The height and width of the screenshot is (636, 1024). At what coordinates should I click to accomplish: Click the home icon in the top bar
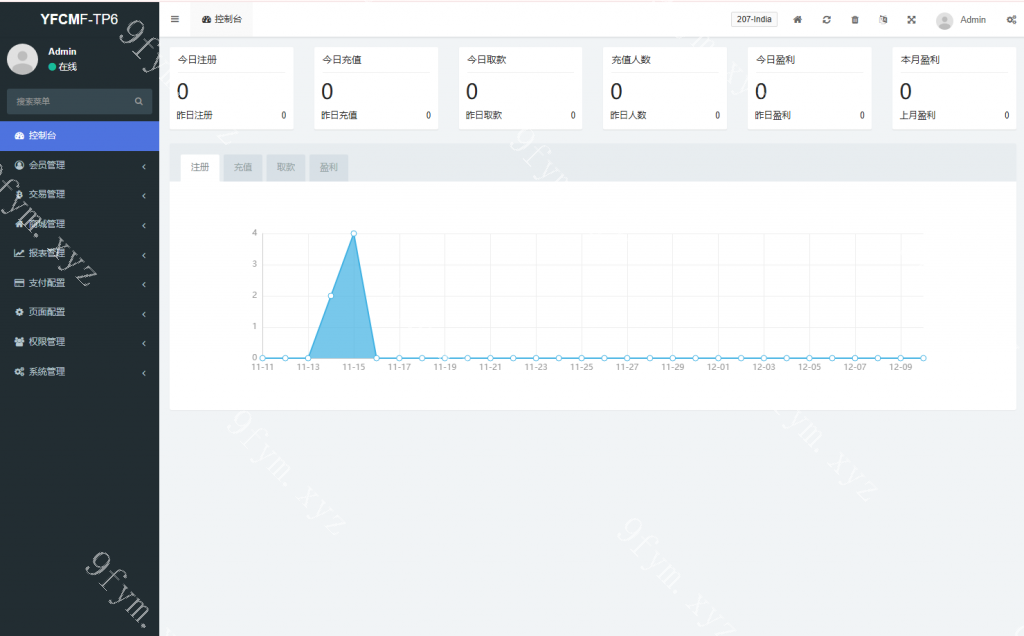(x=797, y=20)
